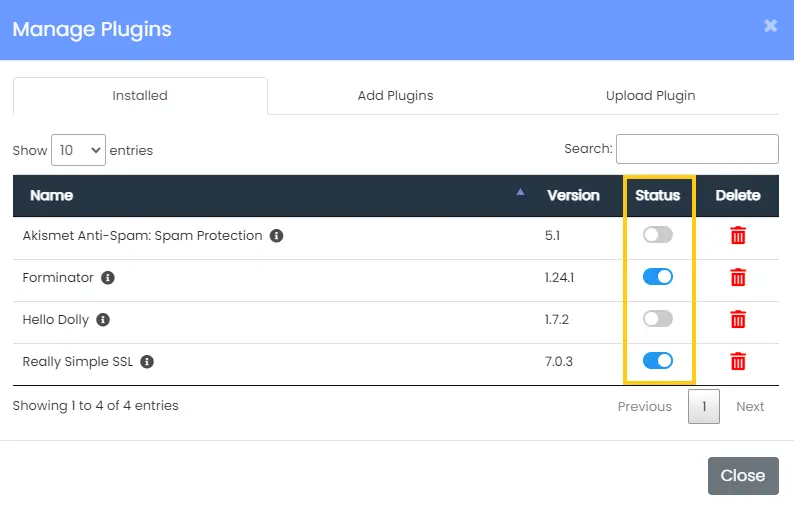Click the Hello Dolly info icon
The image size is (794, 508).
click(103, 320)
